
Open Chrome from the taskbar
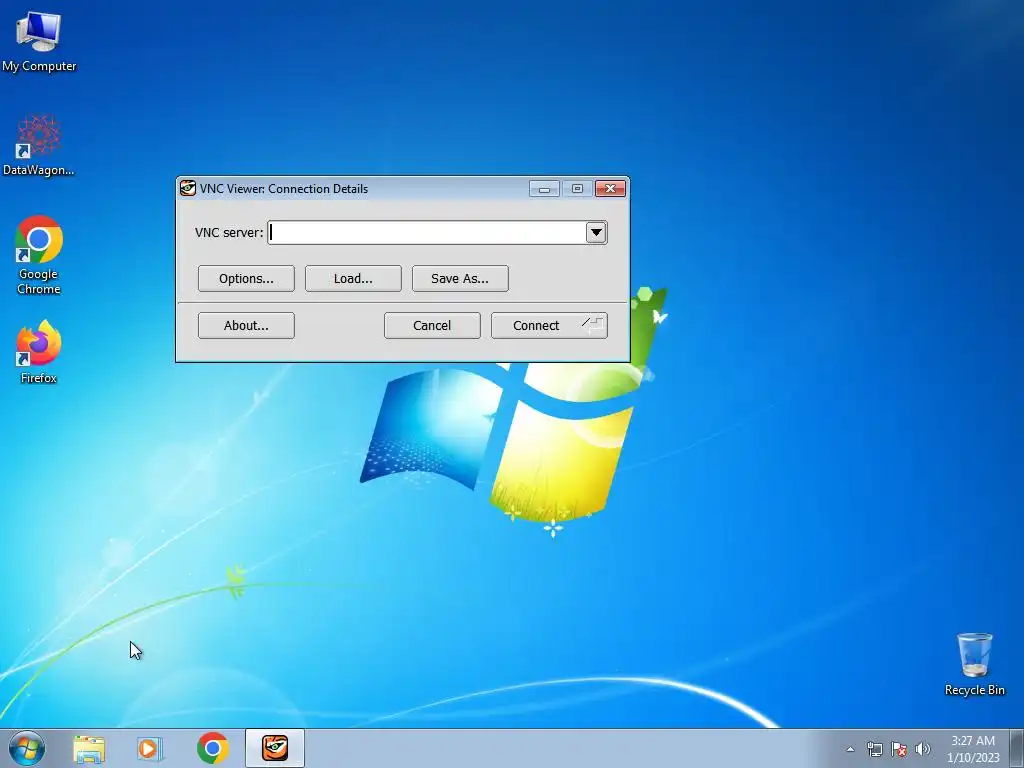click(x=212, y=748)
